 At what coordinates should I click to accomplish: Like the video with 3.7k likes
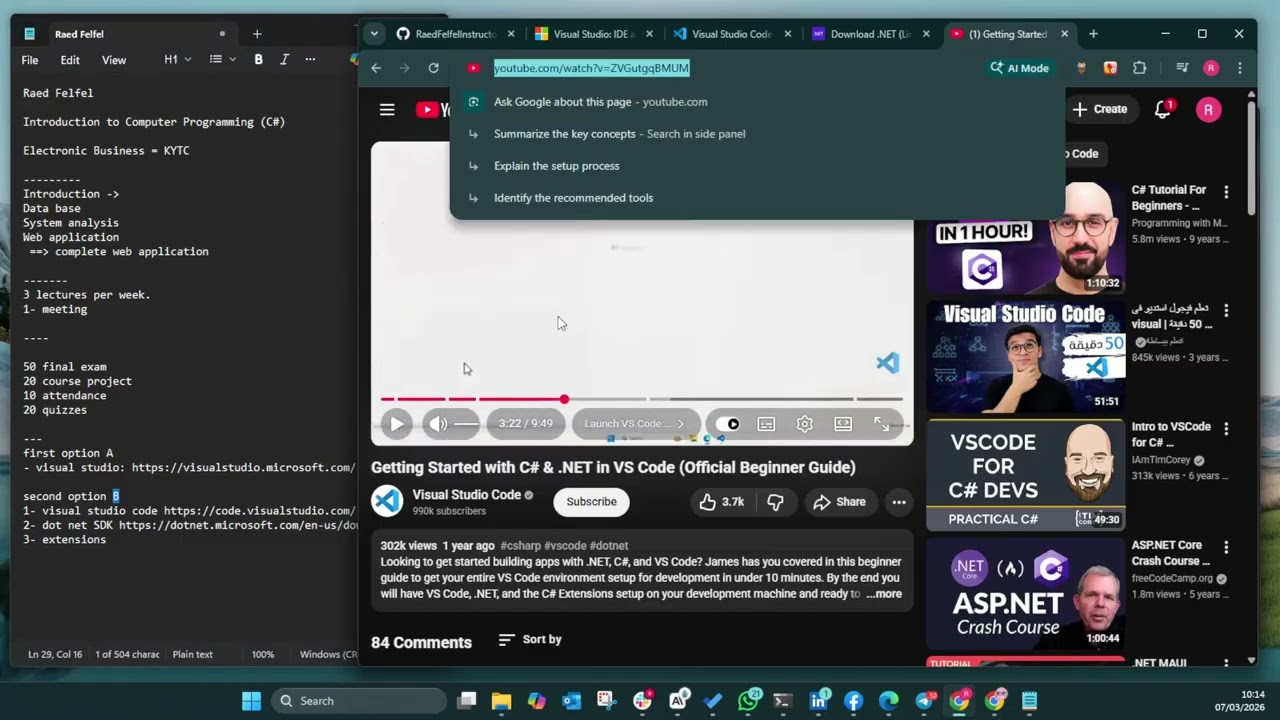[x=722, y=502]
